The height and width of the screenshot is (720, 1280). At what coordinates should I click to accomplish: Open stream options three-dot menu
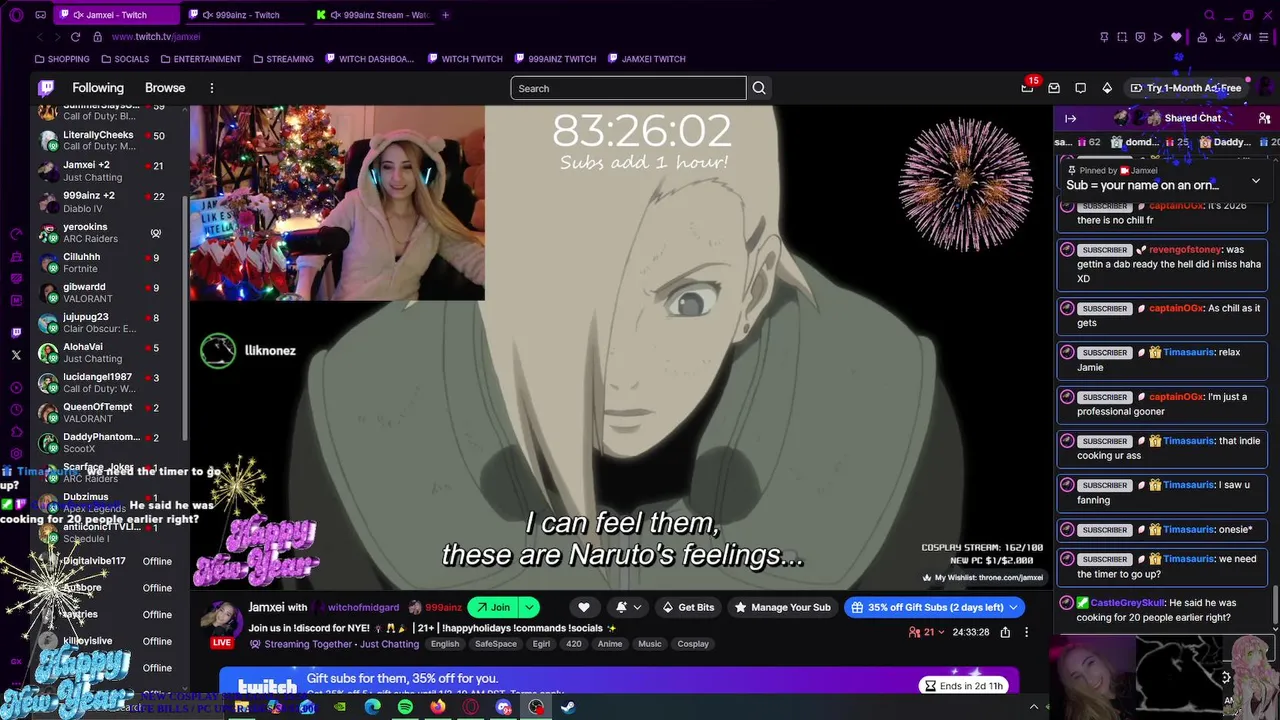coord(1026,632)
